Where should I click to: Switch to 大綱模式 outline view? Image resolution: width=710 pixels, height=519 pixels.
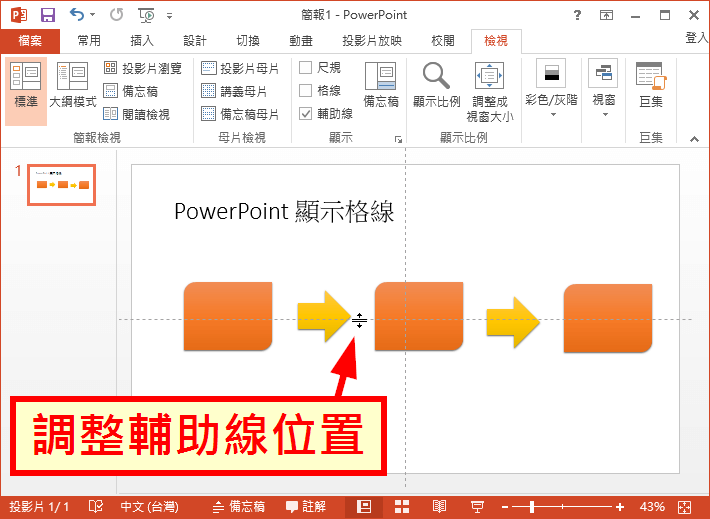tap(72, 85)
